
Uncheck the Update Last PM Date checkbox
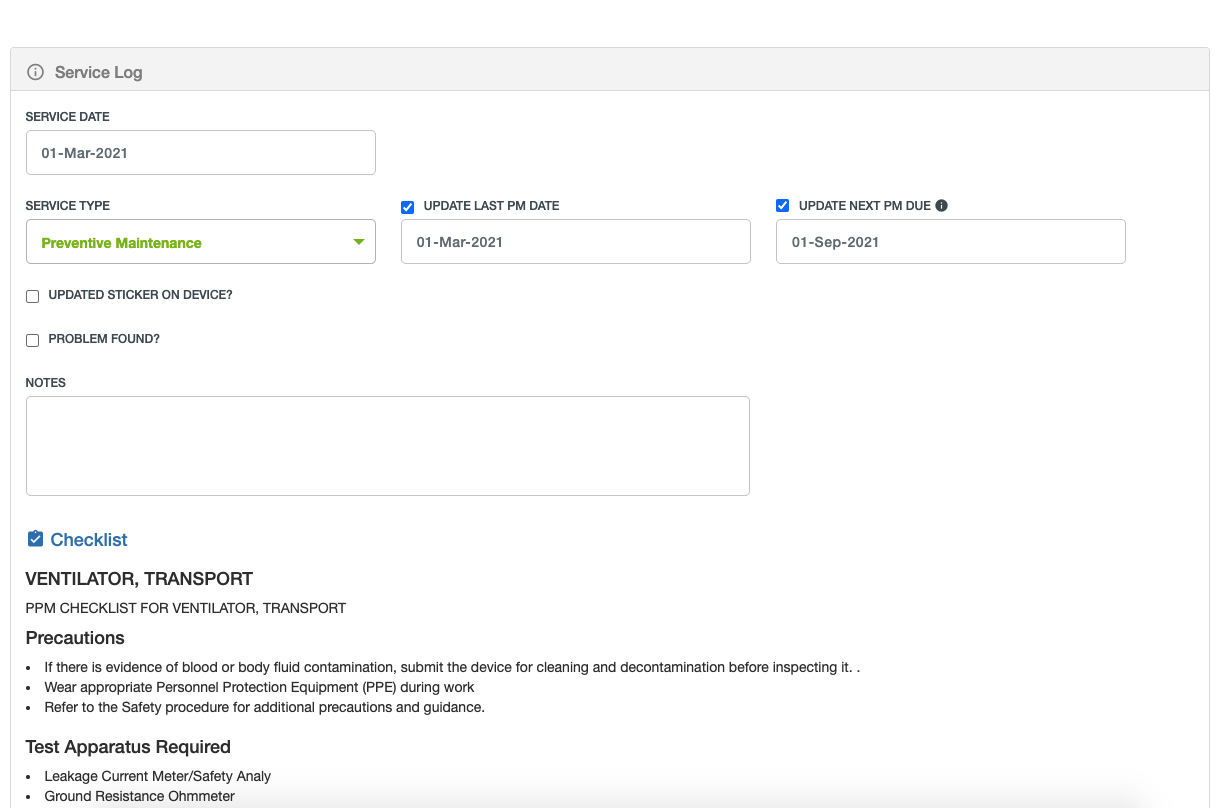(407, 207)
